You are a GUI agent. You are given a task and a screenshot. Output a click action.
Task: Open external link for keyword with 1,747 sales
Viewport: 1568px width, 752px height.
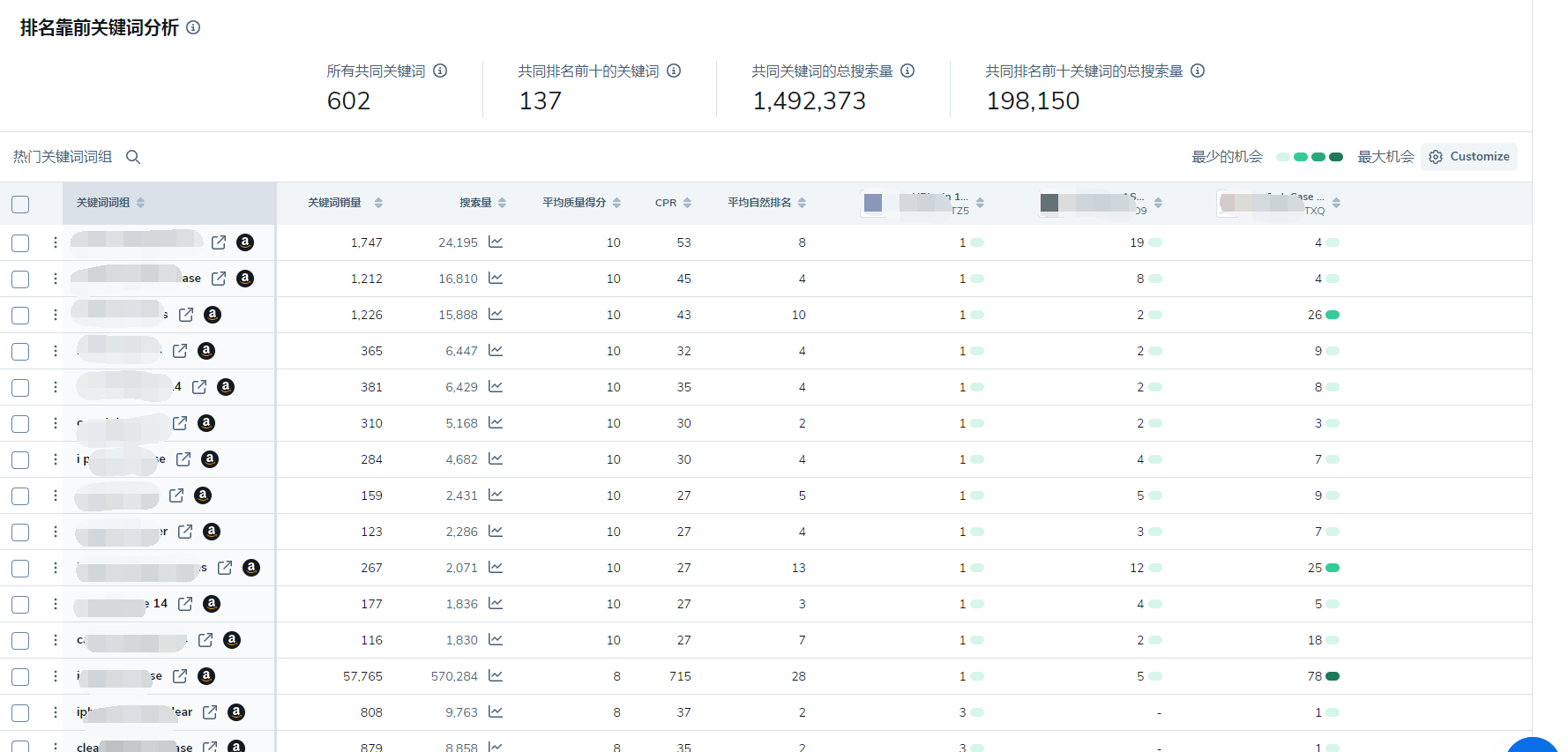(219, 242)
